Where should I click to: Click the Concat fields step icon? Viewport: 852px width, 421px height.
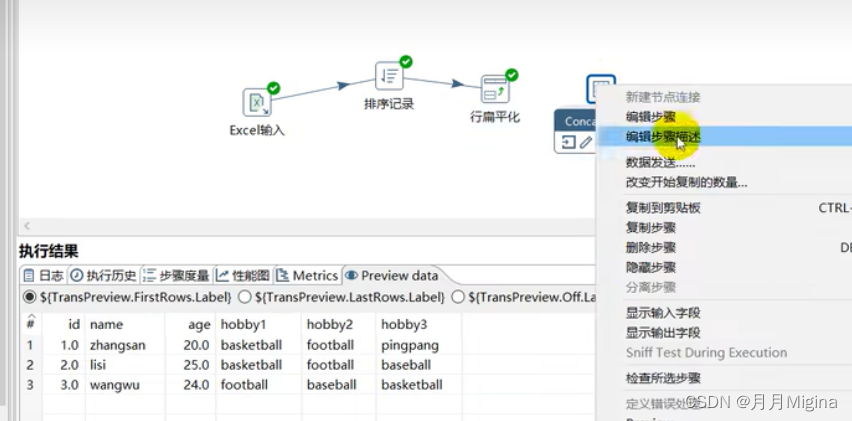click(600, 89)
